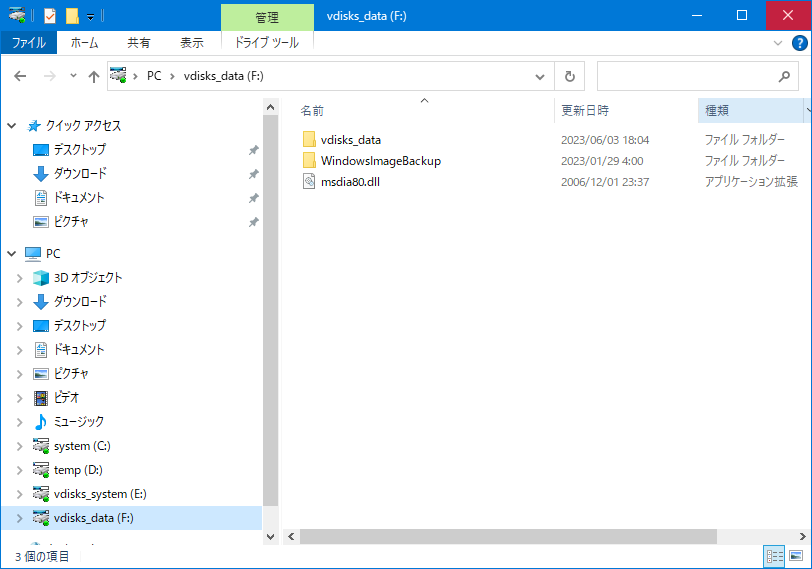Select the WindowsImageBackup folder

coord(381,161)
